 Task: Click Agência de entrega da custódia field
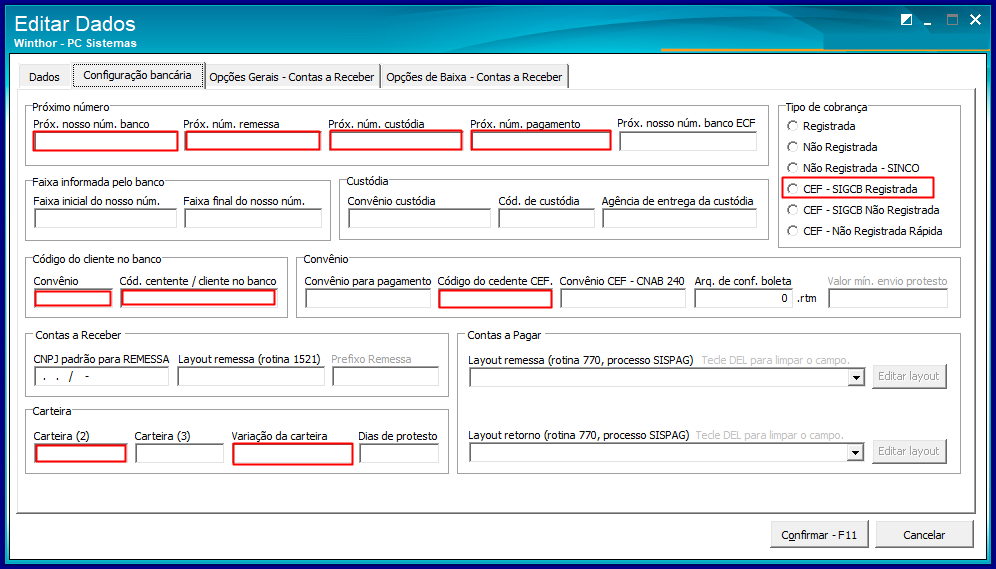click(680, 218)
